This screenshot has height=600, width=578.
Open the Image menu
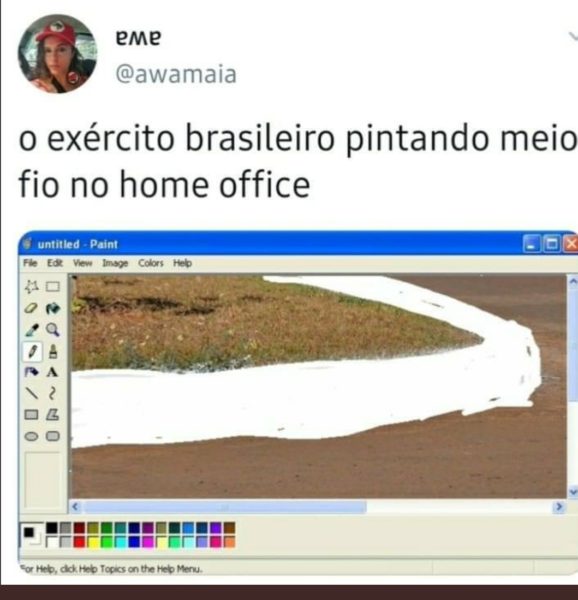[115, 263]
